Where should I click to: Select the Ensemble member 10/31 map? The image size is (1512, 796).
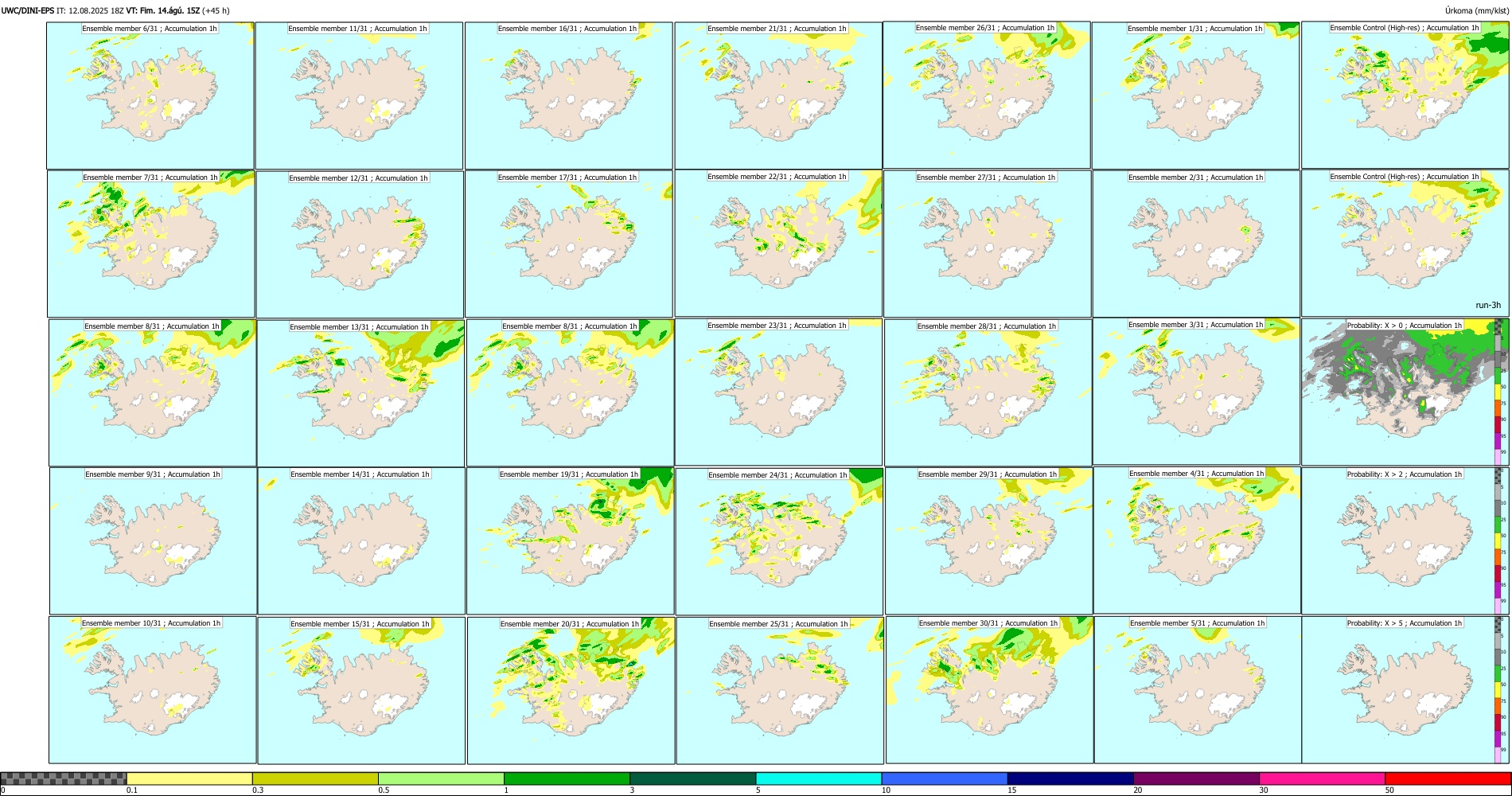(x=153, y=690)
